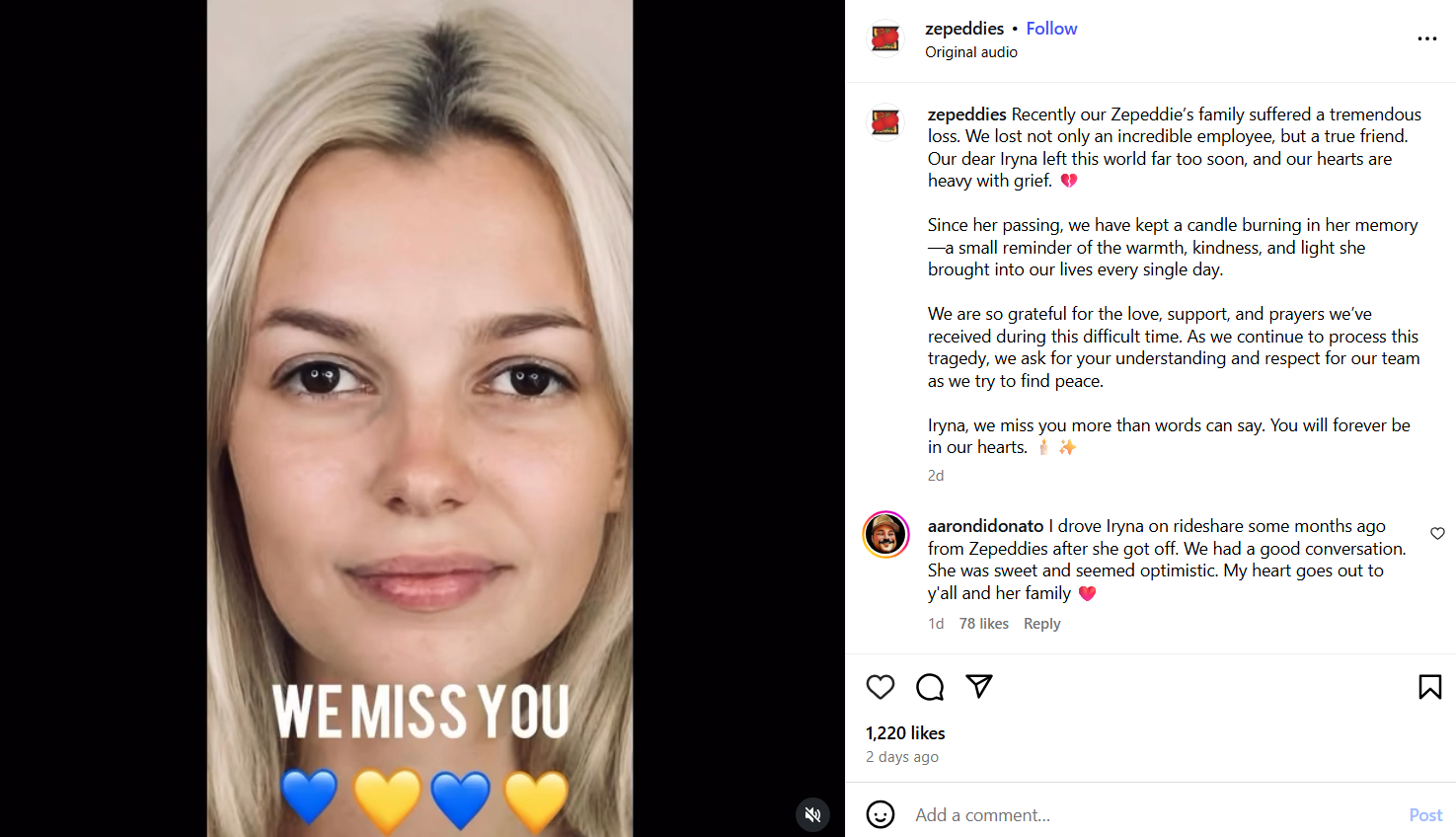1456x837 pixels.
Task: Like the post with heart icon
Action: (x=881, y=687)
